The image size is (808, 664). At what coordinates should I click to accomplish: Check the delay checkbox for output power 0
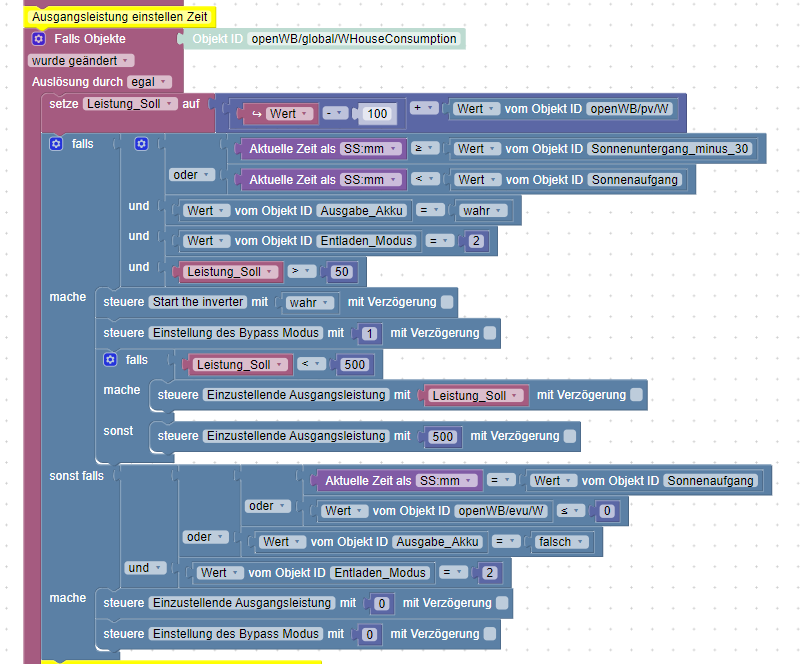(x=502, y=603)
